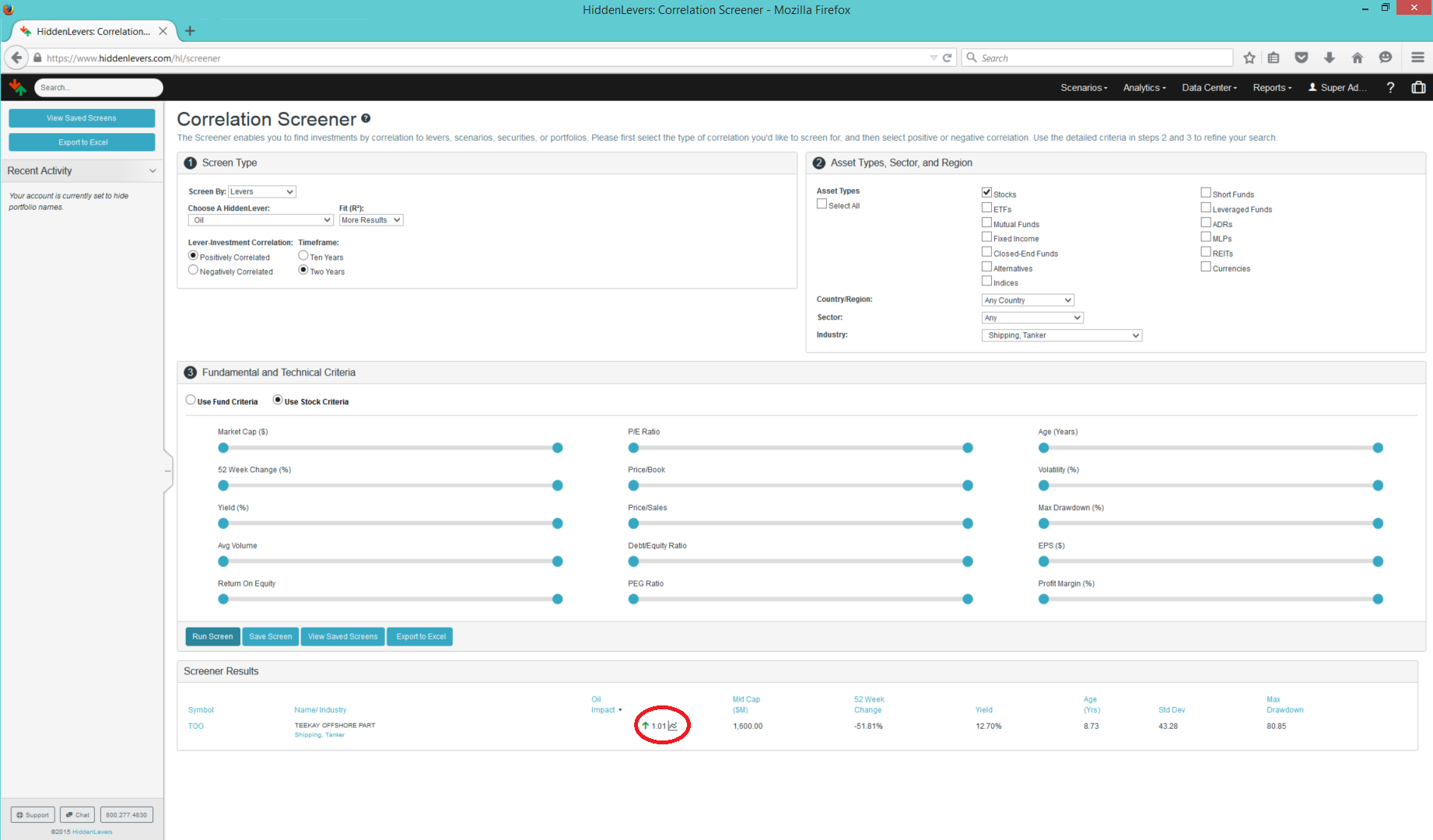Select the Ten Years timeframe
This screenshot has width=1433, height=840.
pos(303,255)
